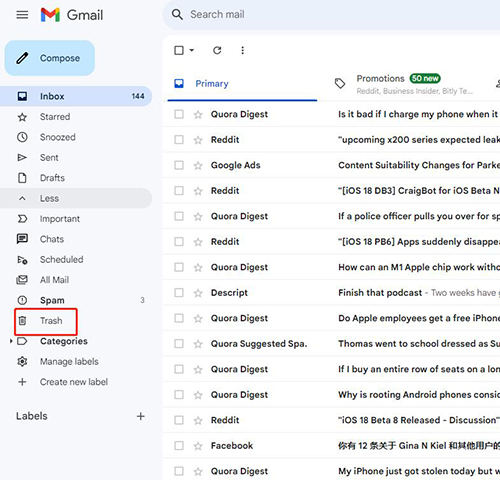This screenshot has height=480, width=500.
Task: Click the All Mail icon
Action: coord(22,280)
